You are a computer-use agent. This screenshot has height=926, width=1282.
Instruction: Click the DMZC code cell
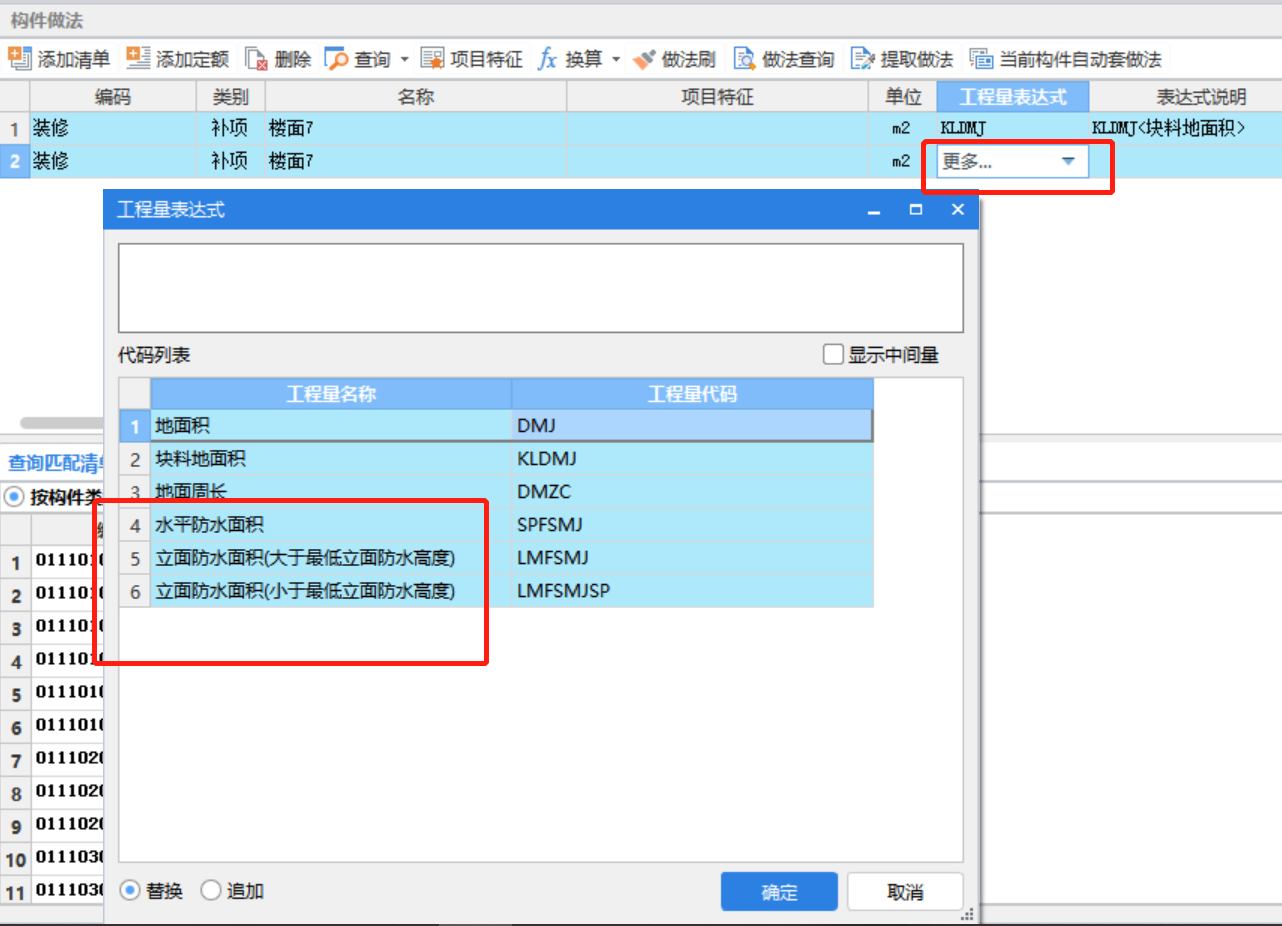coord(692,492)
